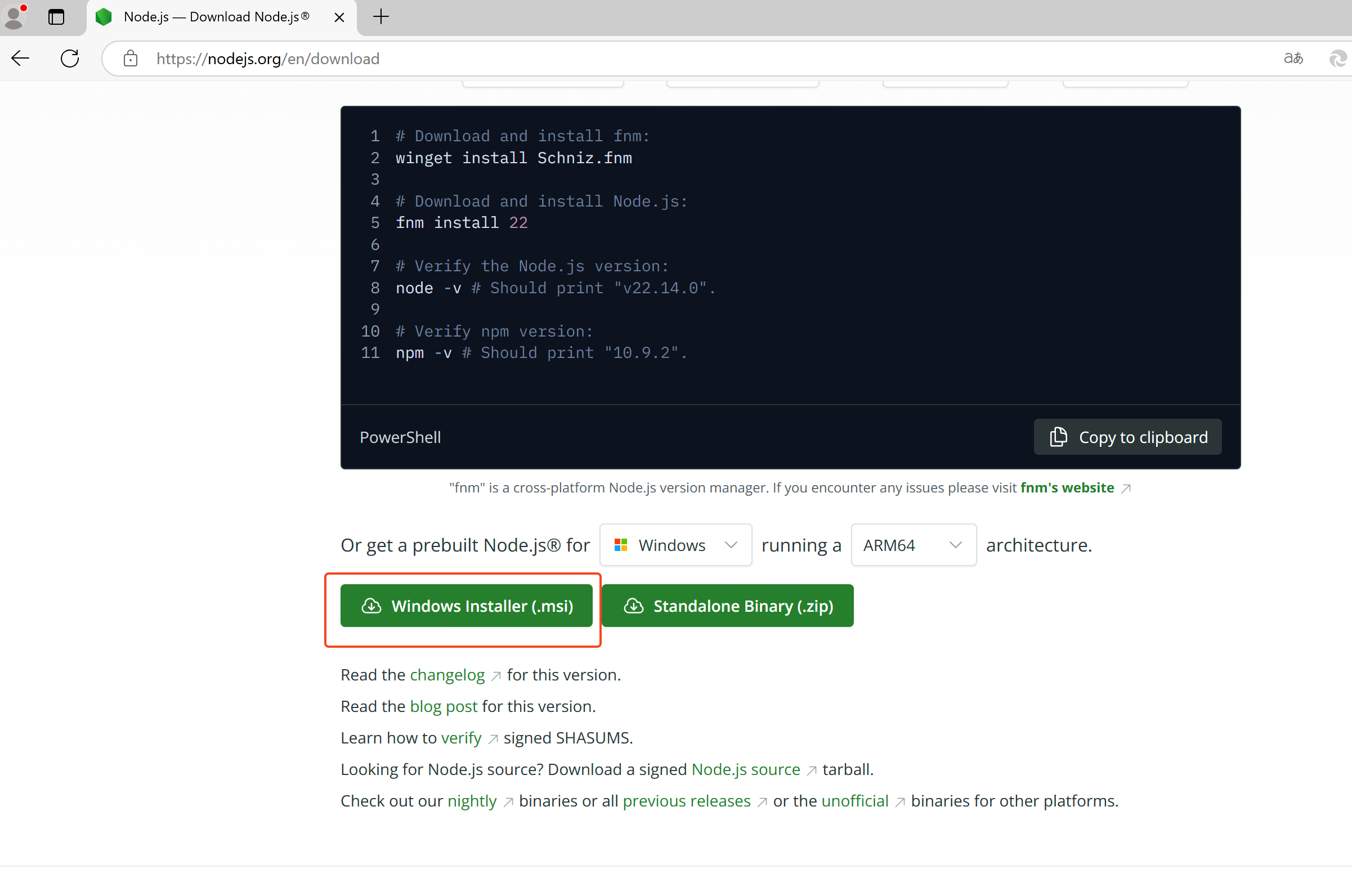Screen dimensions: 1352x896
Task: Click the Windows logo in OS selector
Action: coord(621,545)
